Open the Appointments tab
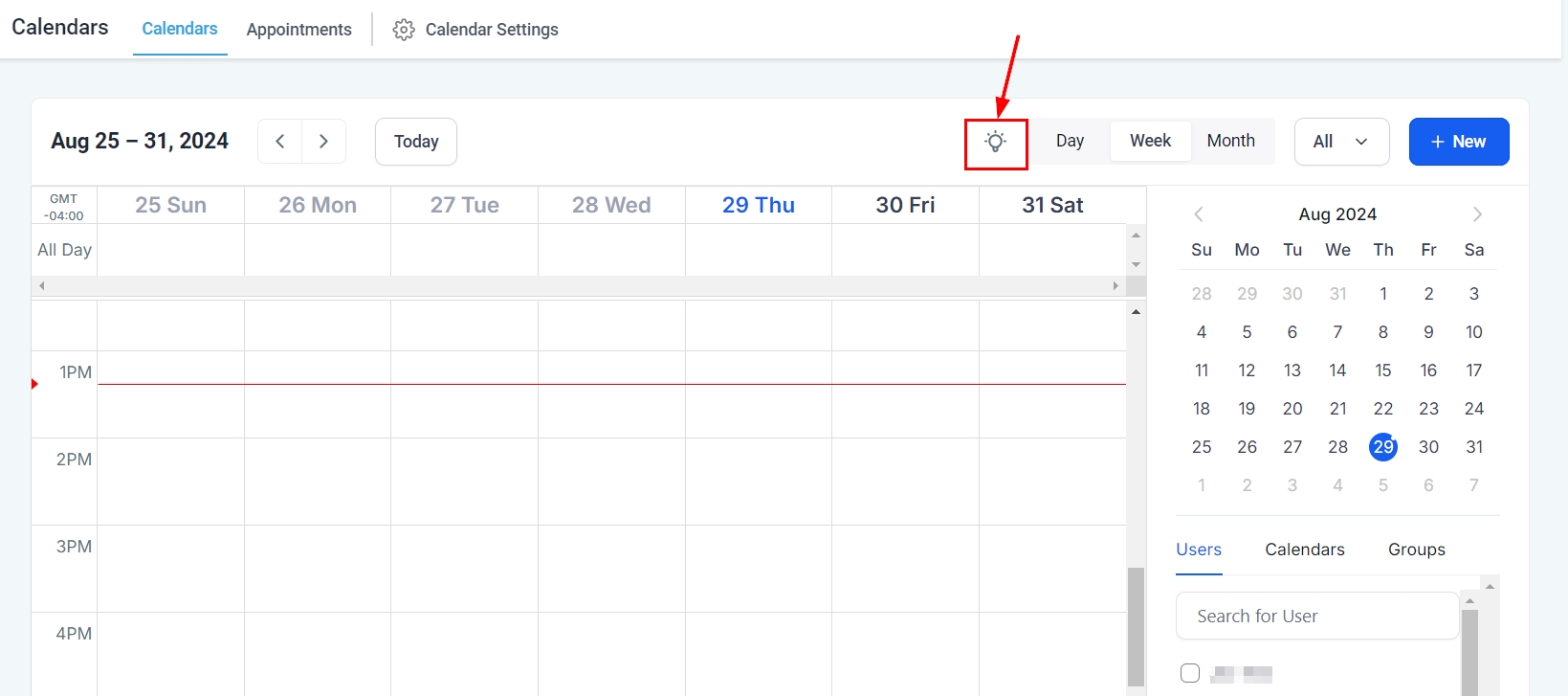 [298, 30]
